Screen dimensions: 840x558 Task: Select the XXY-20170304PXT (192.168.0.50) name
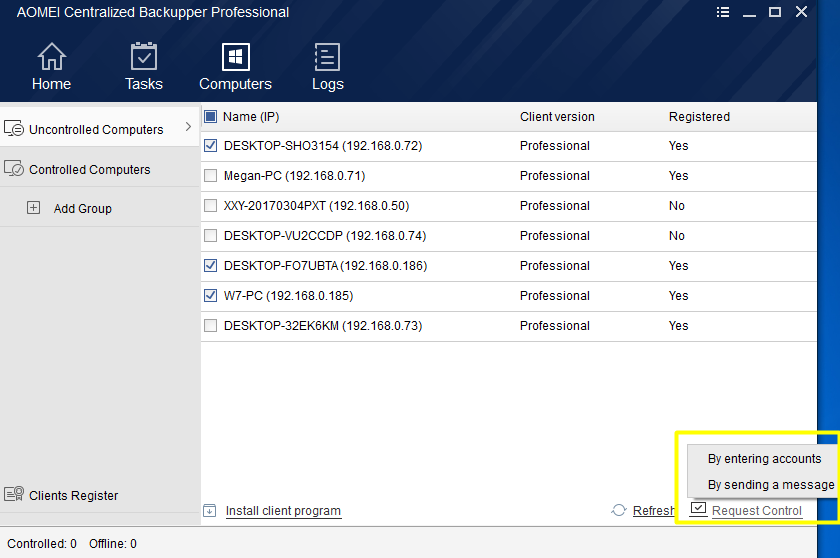316,206
